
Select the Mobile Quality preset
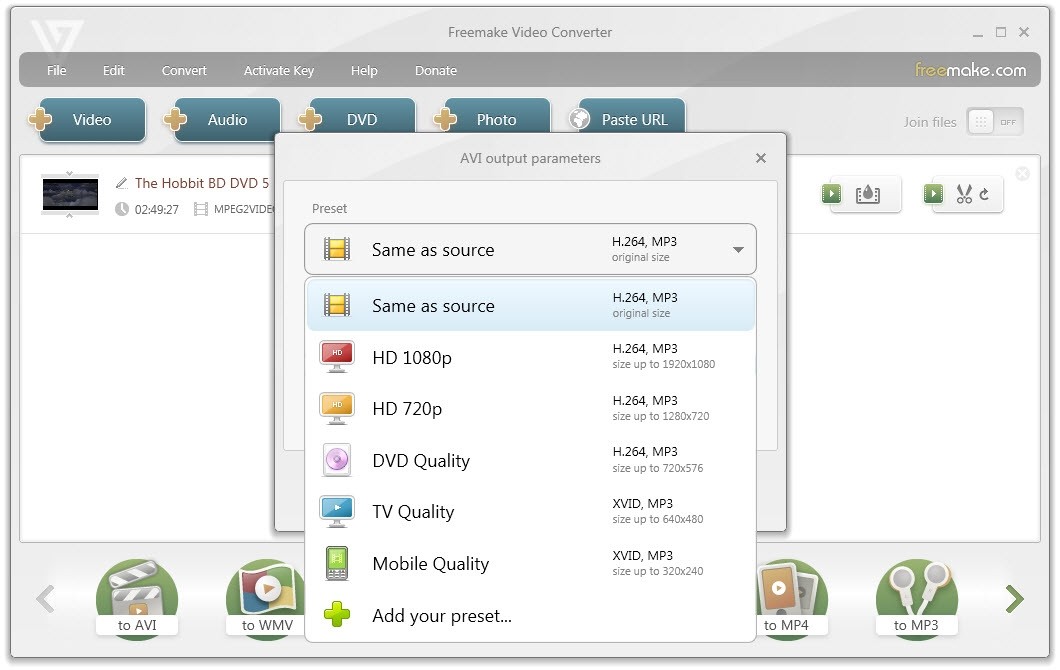point(430,563)
